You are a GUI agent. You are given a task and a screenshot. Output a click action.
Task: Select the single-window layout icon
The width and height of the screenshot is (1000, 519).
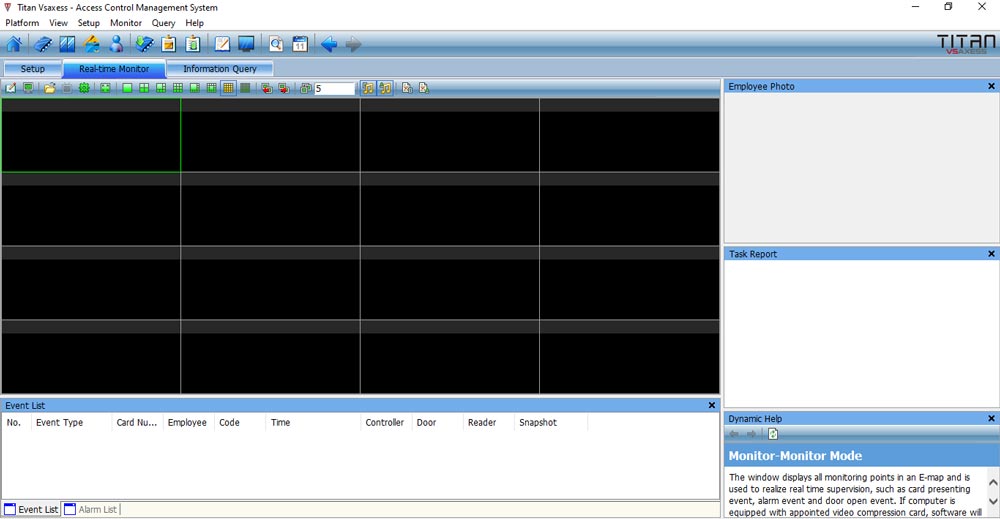pos(127,89)
